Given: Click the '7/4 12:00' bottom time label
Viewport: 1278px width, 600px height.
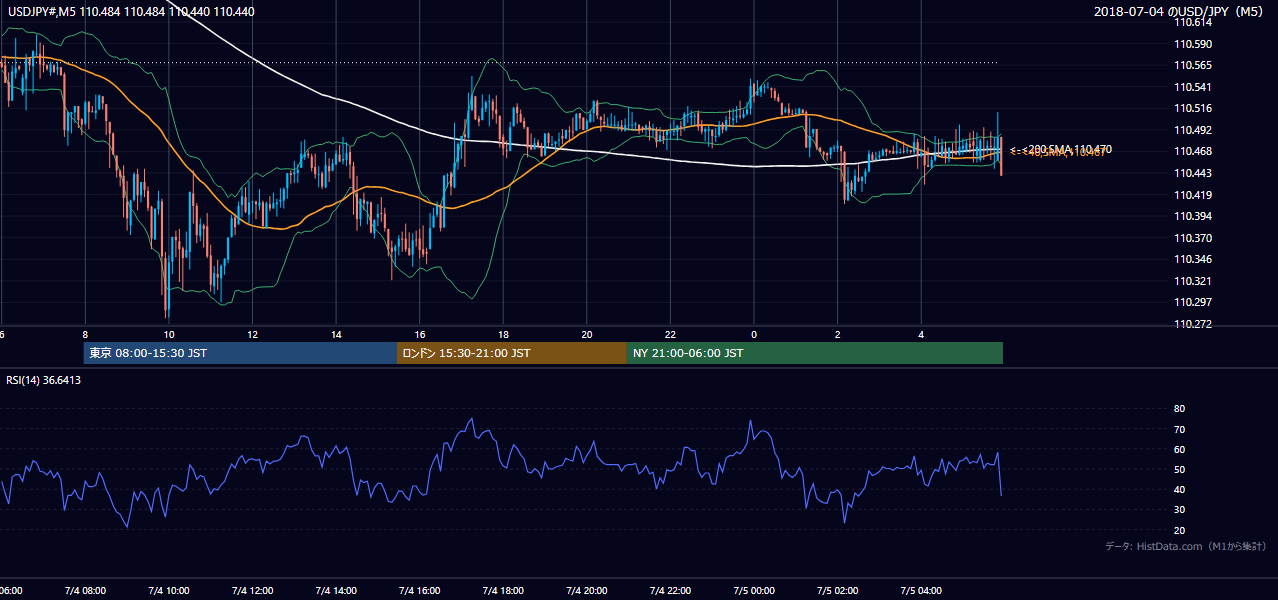Looking at the screenshot, I should (x=252, y=590).
